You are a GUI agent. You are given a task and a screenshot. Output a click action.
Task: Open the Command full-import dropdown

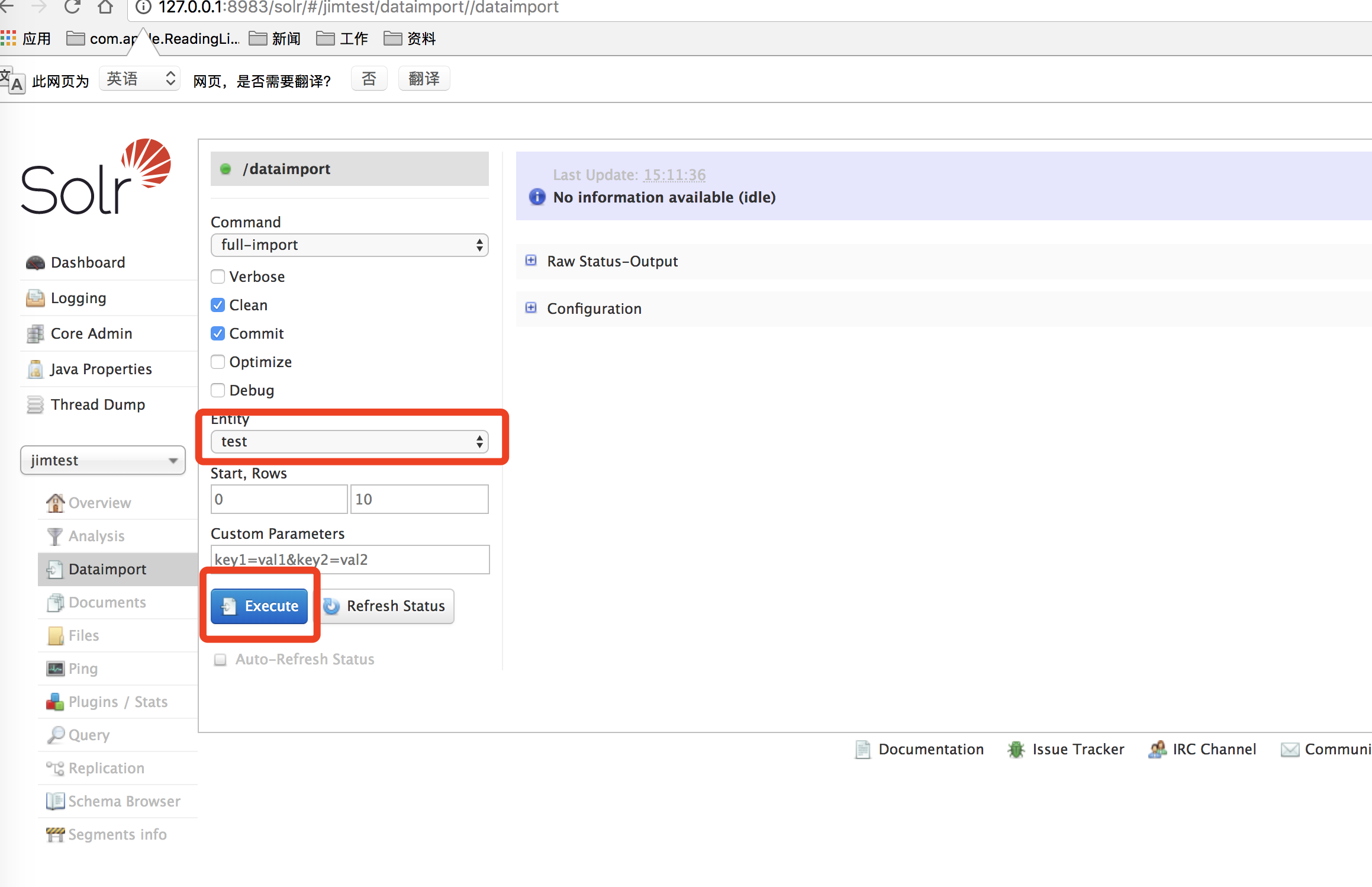[349, 245]
